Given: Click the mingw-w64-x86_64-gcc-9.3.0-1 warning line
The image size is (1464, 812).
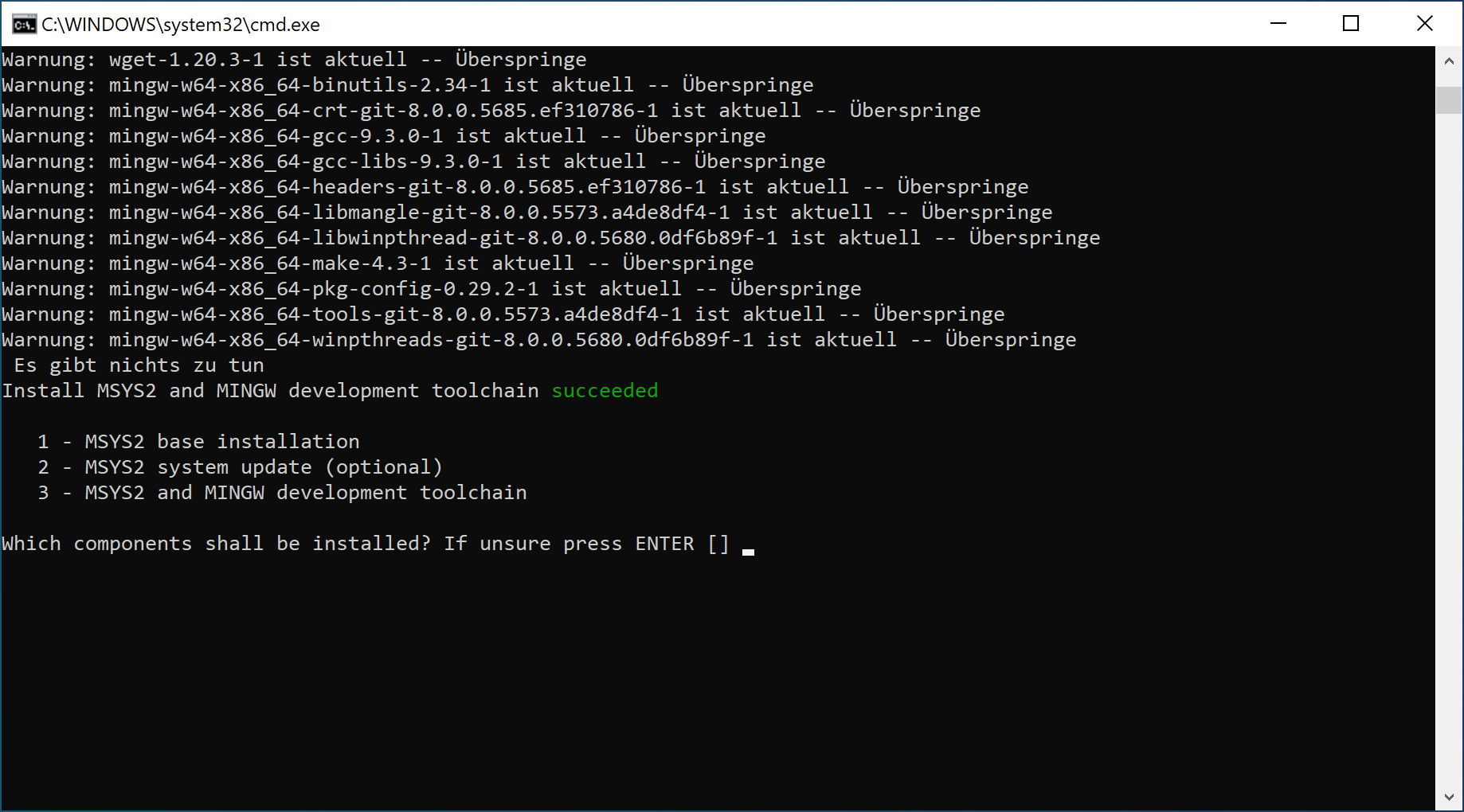Looking at the screenshot, I should point(382,135).
